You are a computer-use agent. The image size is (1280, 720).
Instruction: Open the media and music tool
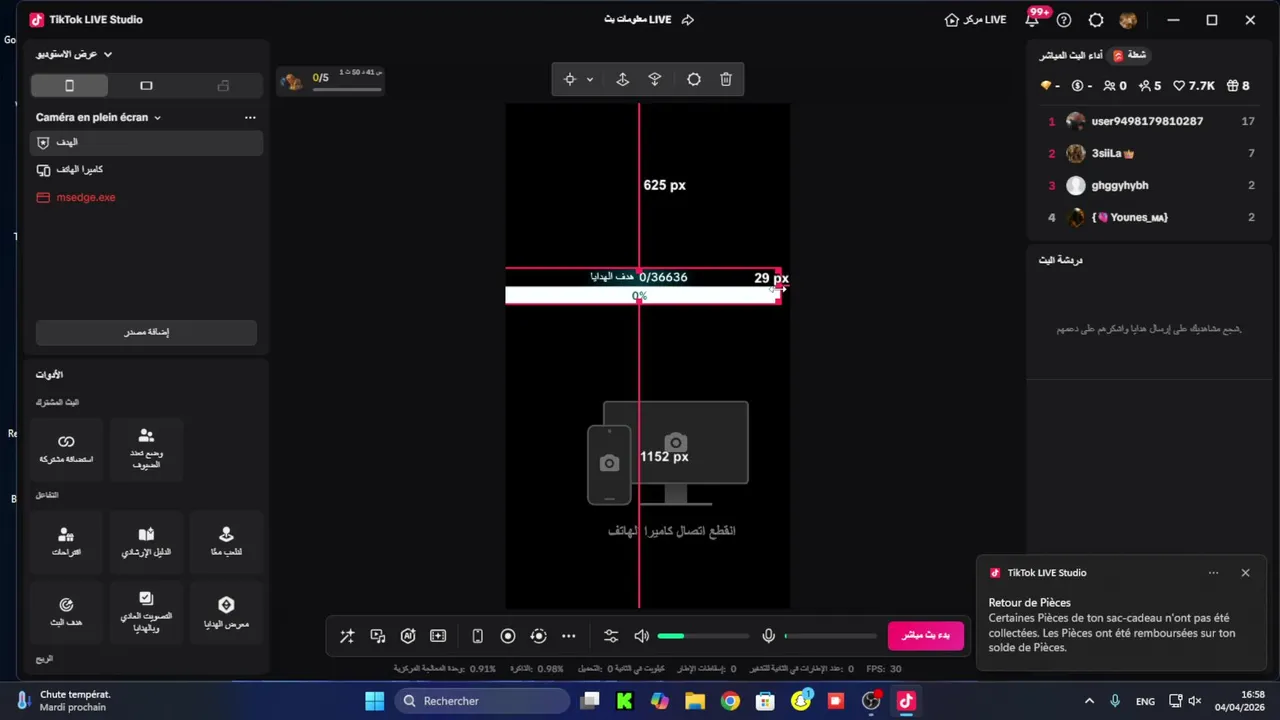pyautogui.click(x=378, y=636)
